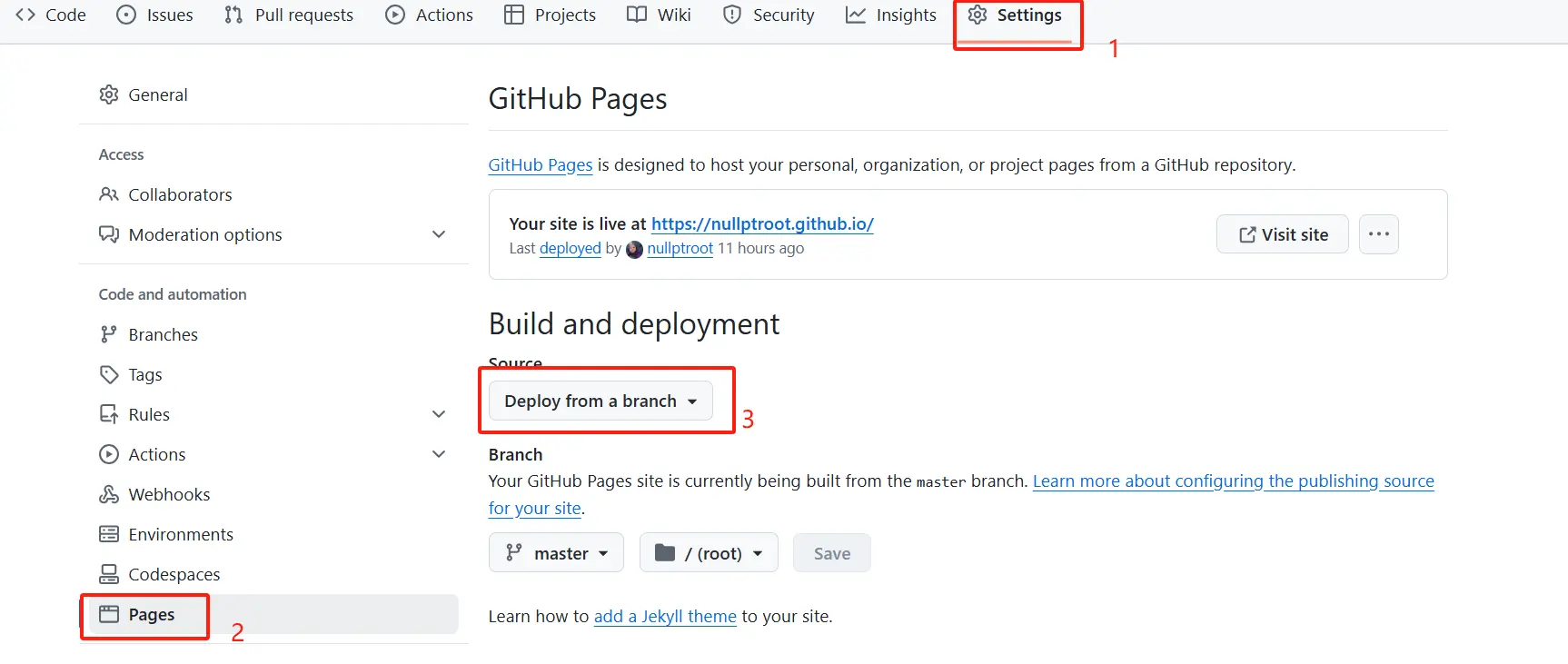The height and width of the screenshot is (664, 1568).
Task: Click the Environments server icon
Action: tap(109, 534)
